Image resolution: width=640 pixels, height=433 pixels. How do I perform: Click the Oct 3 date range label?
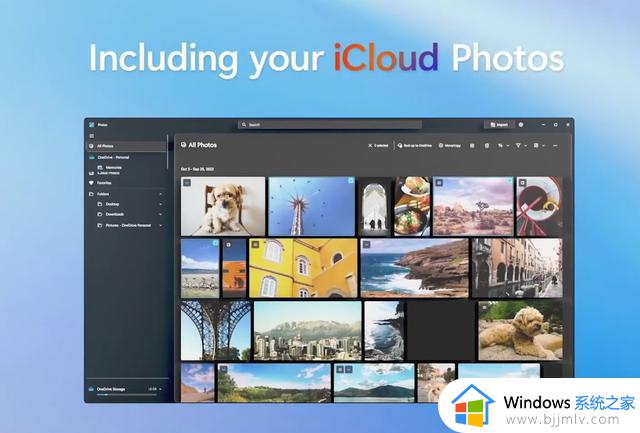point(197,169)
